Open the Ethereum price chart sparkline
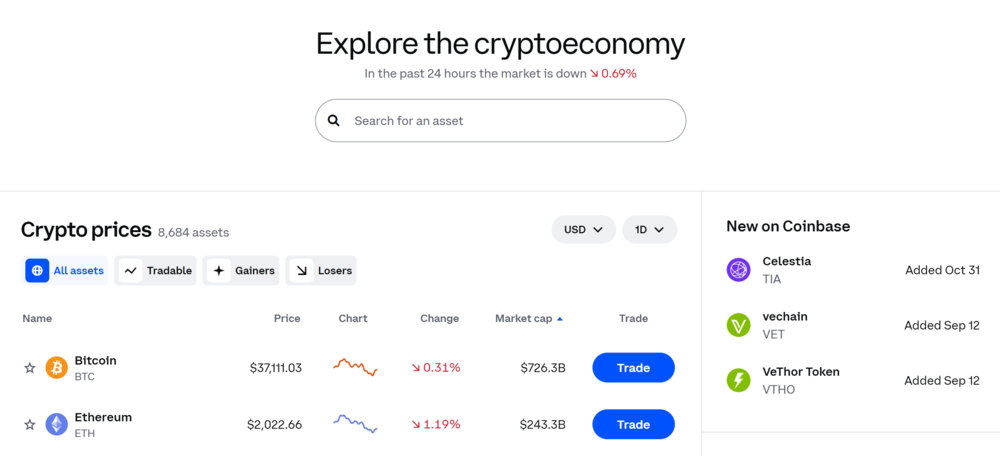The width and height of the screenshot is (1000, 456). tap(354, 424)
